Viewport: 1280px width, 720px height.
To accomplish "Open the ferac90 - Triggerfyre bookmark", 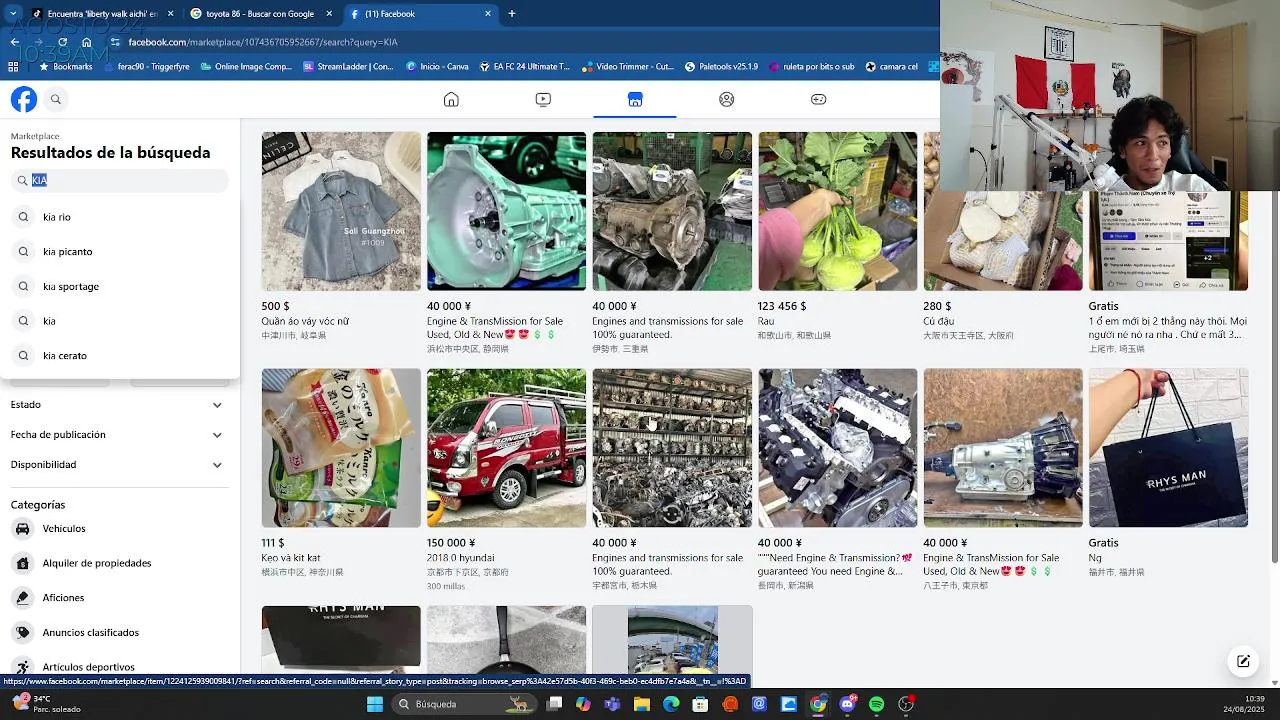I will tap(145, 67).
